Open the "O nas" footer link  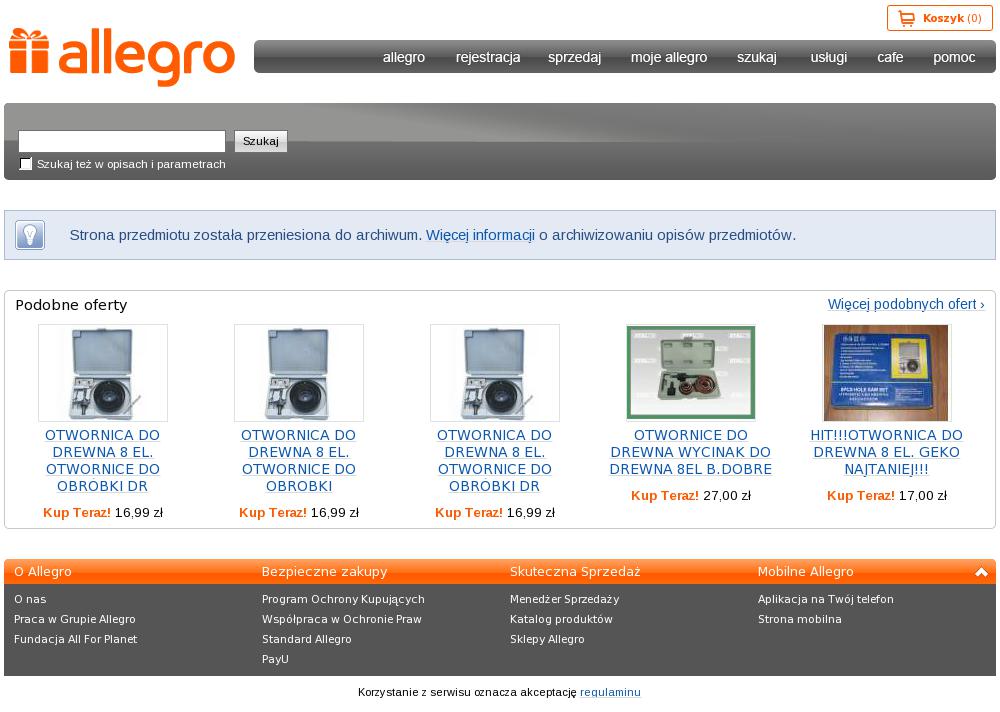click(x=30, y=599)
